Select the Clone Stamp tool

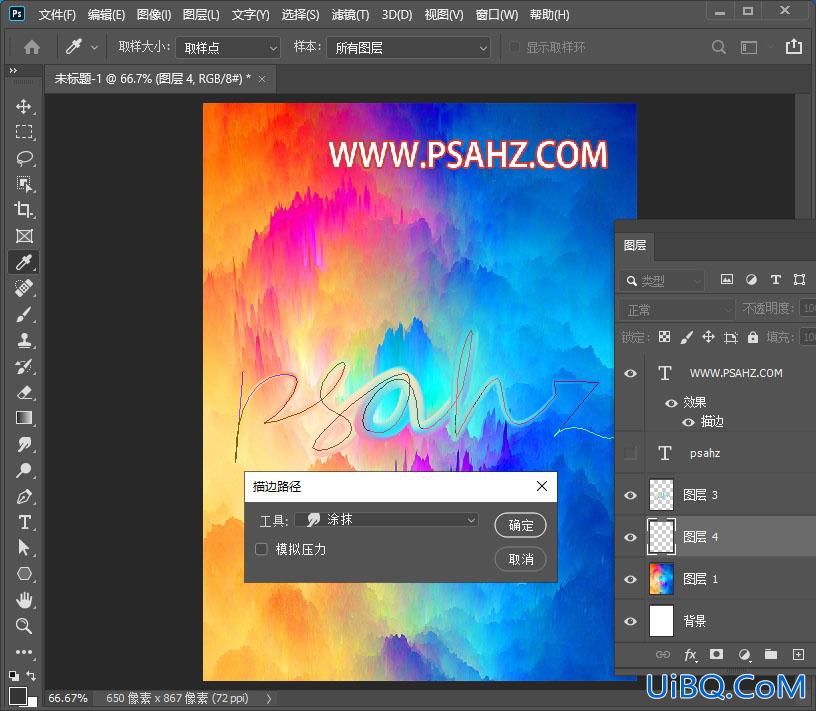pos(23,340)
